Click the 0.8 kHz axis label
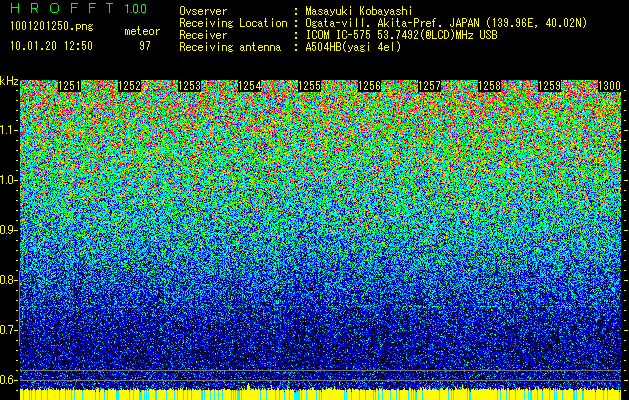The width and height of the screenshot is (629, 400). 8,280
